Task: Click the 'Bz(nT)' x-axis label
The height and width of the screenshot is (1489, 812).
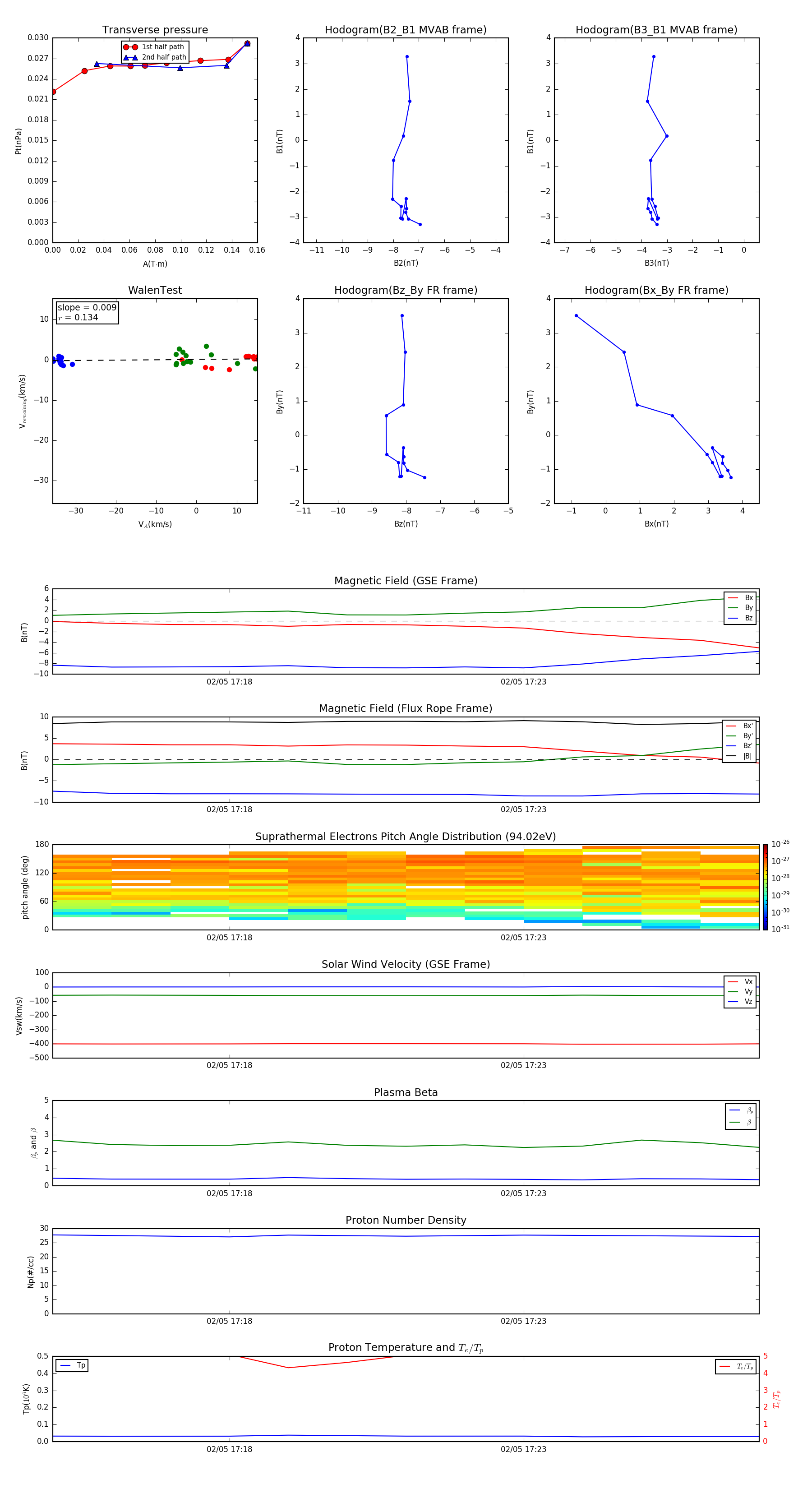Action: coord(406,524)
